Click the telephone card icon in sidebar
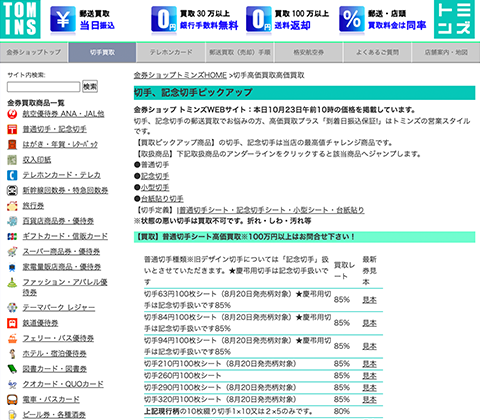The height and width of the screenshot is (420, 480). [12, 175]
